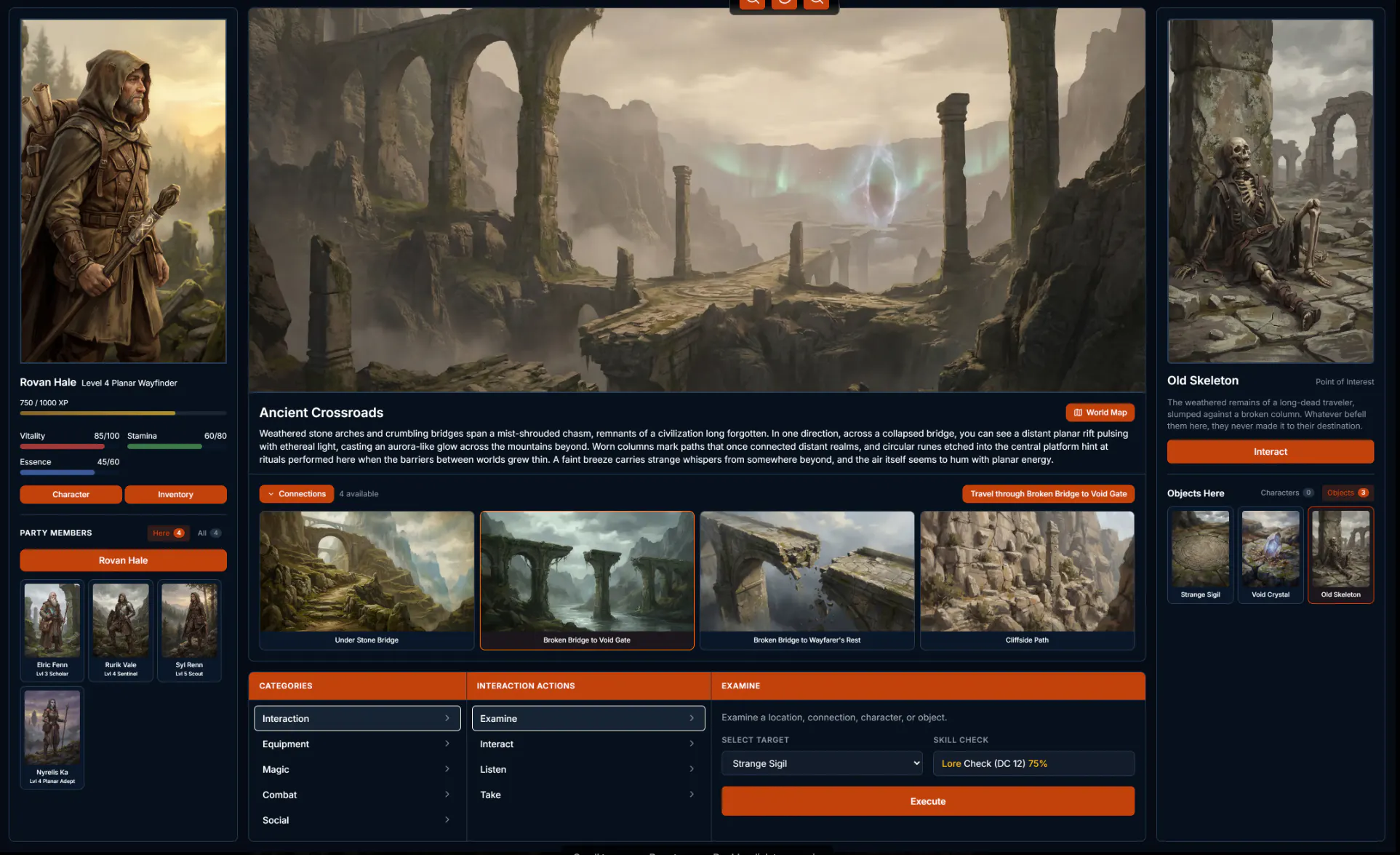Choose Broken Bridge to Wayfarer's Rest card
This screenshot has height=855, width=1400.
pos(807,580)
